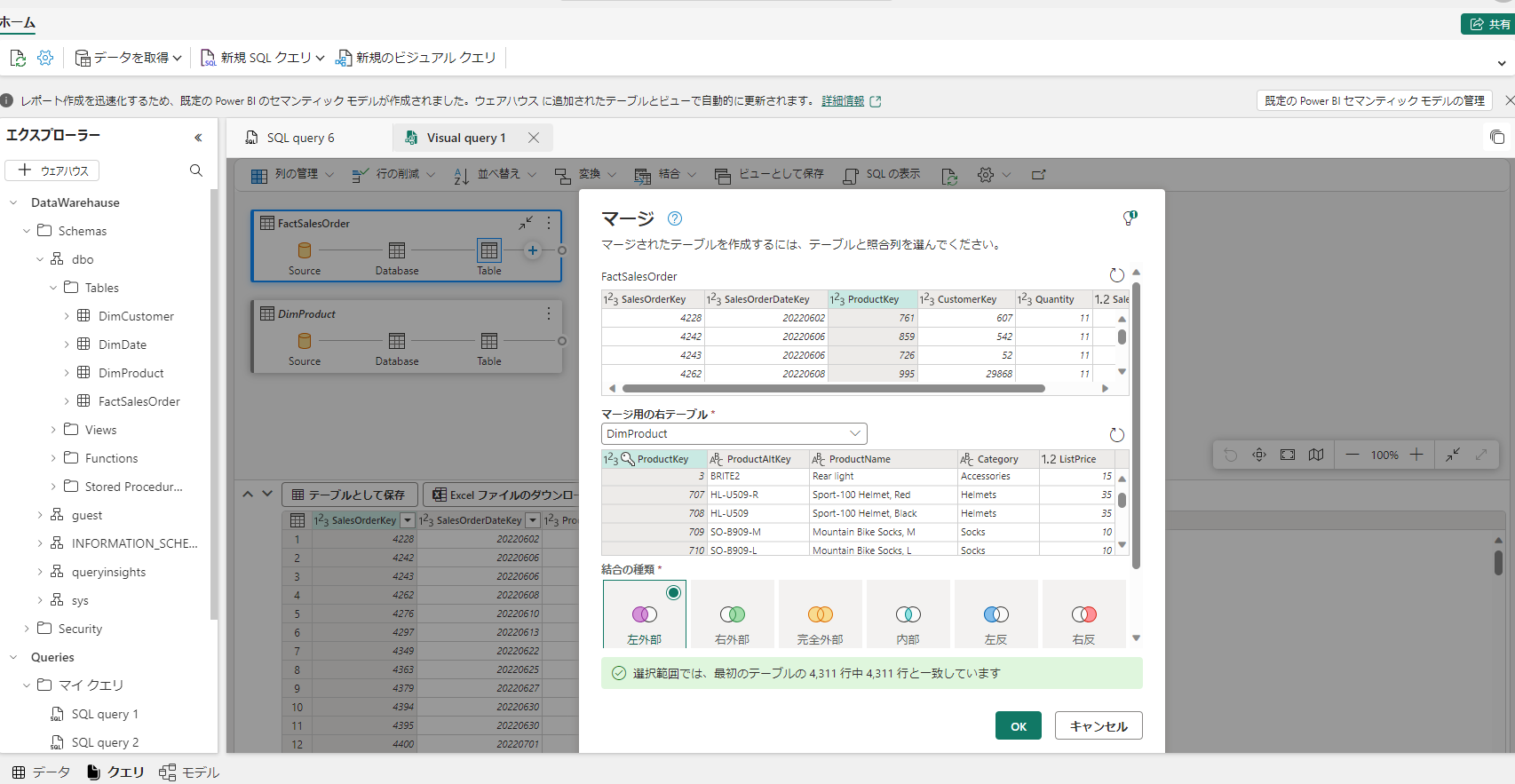This screenshot has height=784, width=1515.
Task: Collapse the FactSalesOrder query node
Action: point(526,223)
